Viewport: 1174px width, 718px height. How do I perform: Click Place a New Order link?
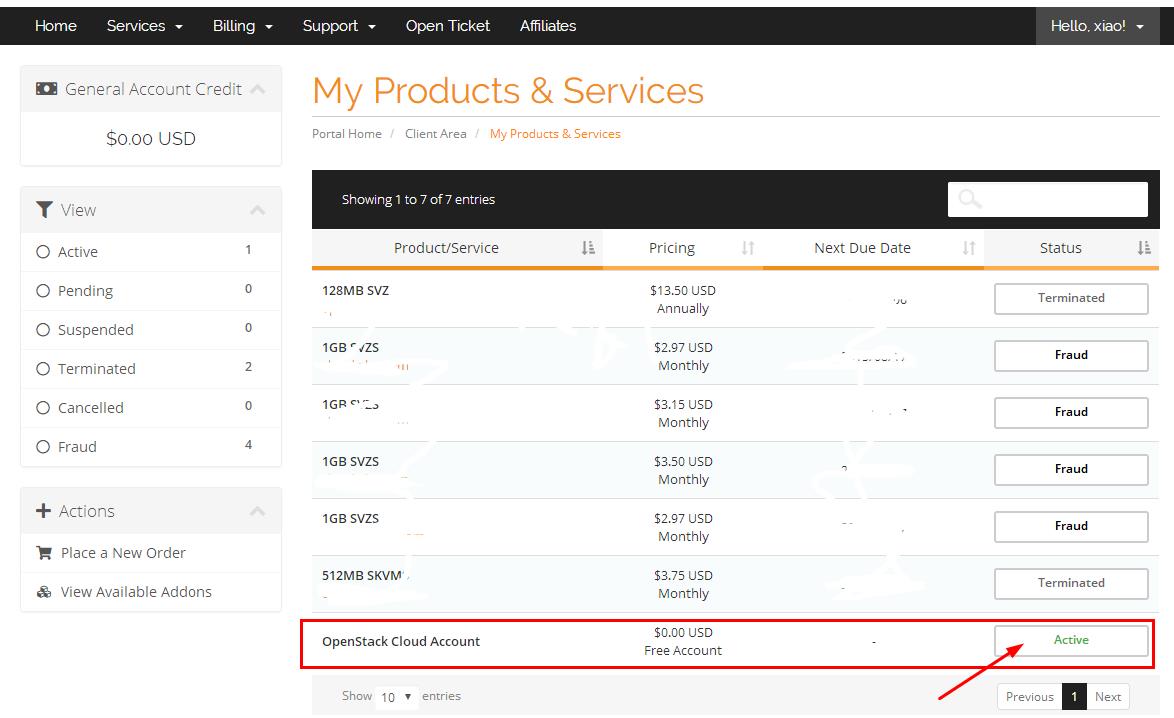[x=123, y=553]
